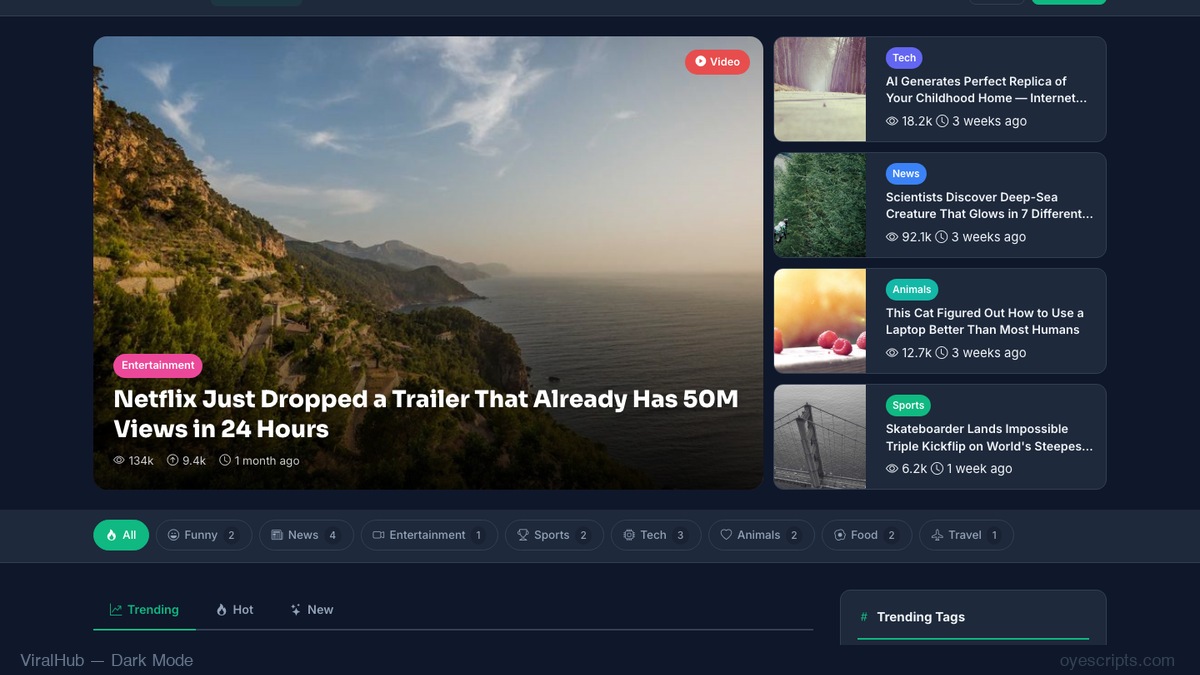Click the clock icon in the AI replica card
This screenshot has width=1200, height=675.
pyautogui.click(x=942, y=121)
